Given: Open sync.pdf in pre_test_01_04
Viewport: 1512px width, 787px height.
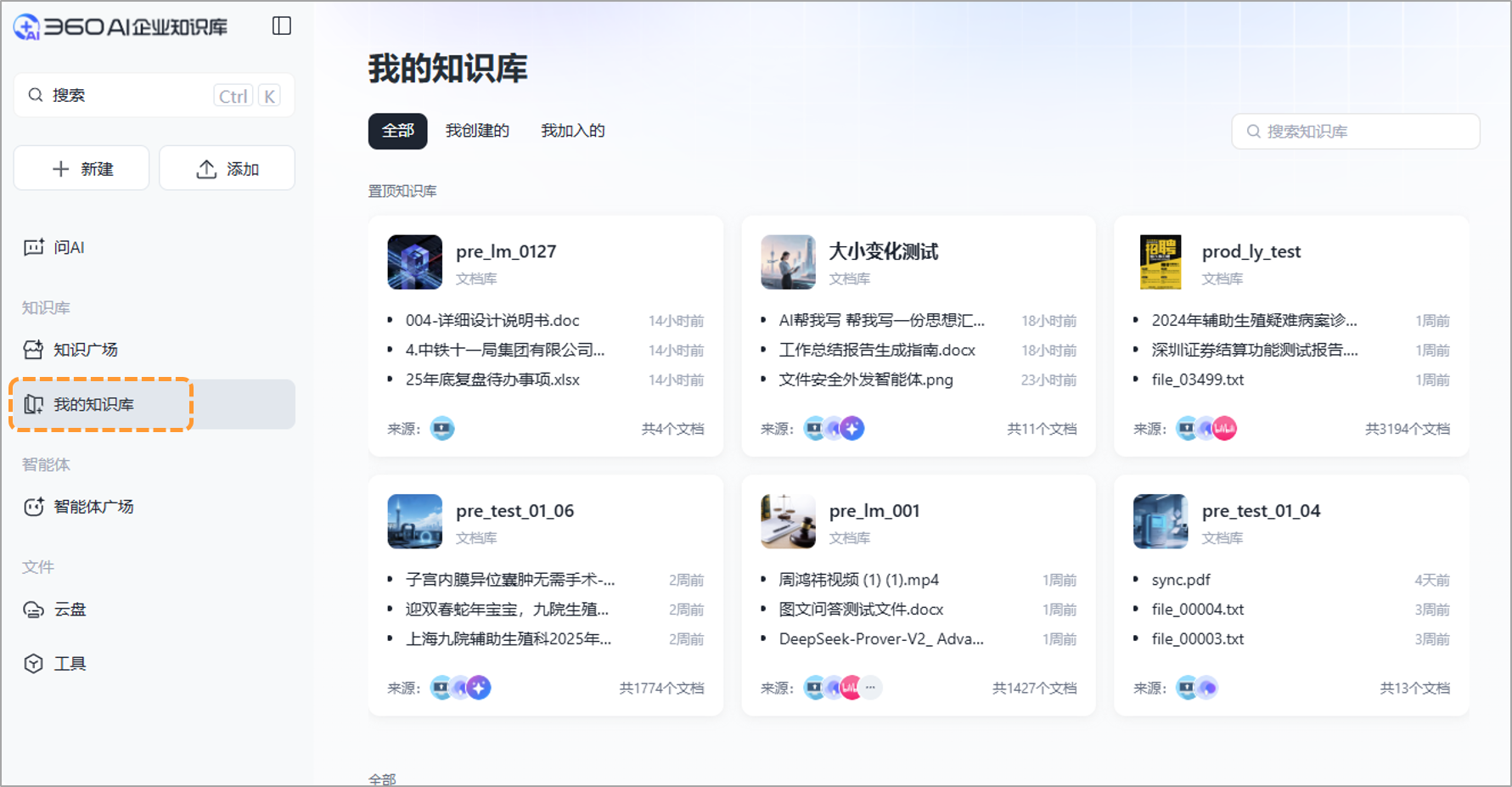Looking at the screenshot, I should pos(1180,579).
